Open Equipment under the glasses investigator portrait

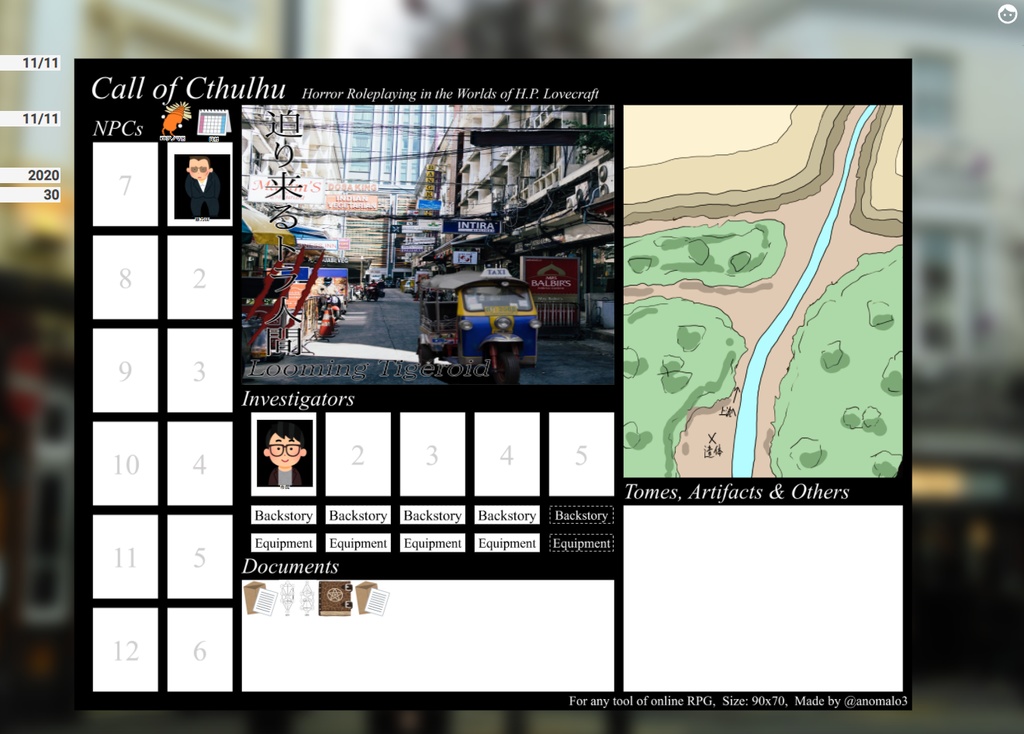click(x=283, y=543)
